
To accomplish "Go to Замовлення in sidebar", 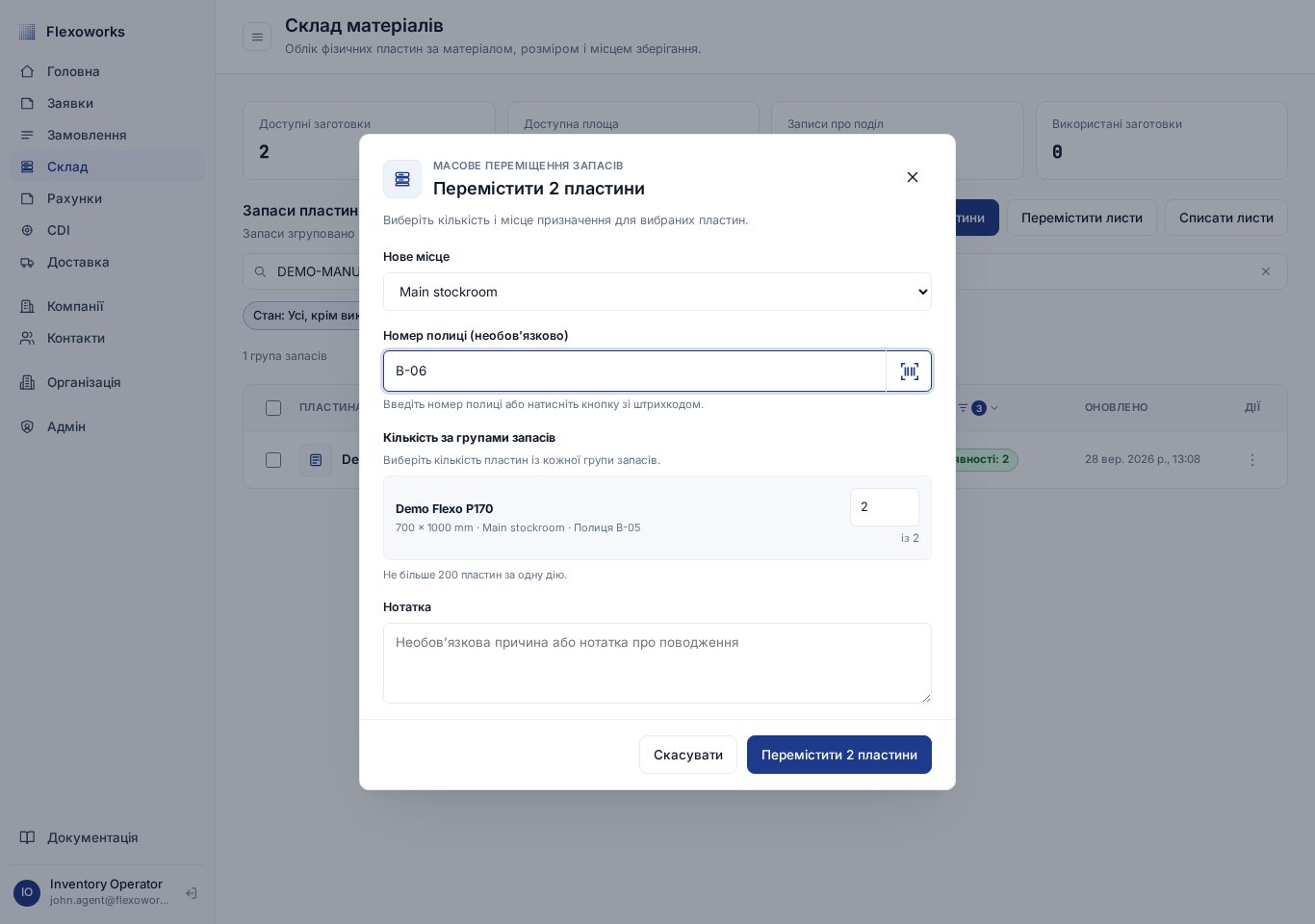I will click(107, 135).
